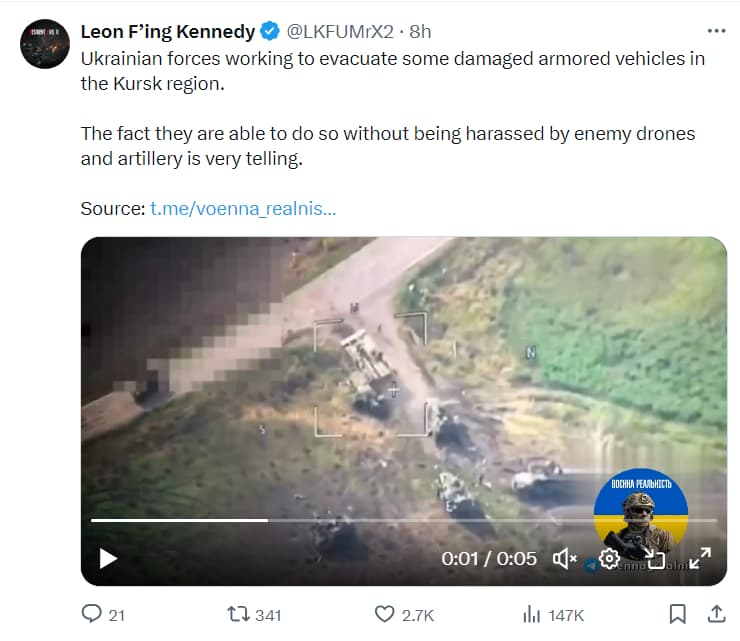Screen dimensions: 740x641
Task: Enable picture-in-picture mode
Action: (x=655, y=559)
